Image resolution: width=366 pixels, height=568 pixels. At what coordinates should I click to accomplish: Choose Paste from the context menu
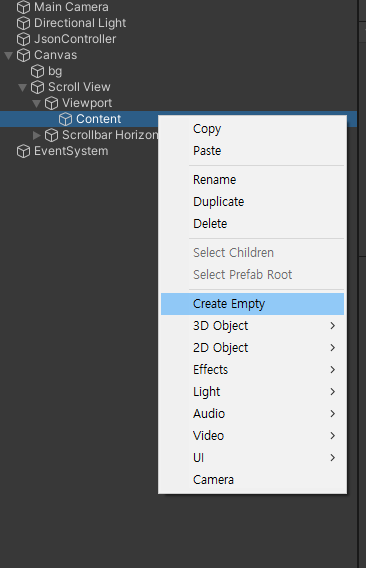tap(252, 151)
